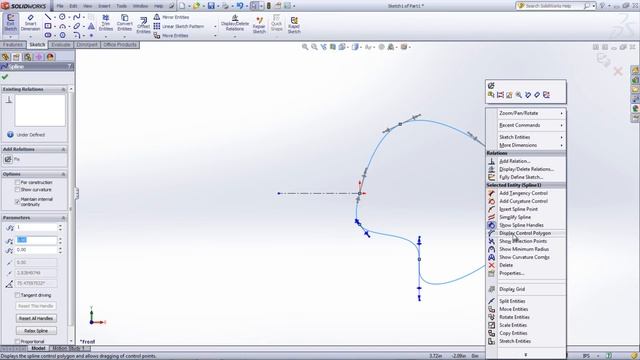Image resolution: width=640 pixels, height=360 pixels.
Task: Click the Repair Sketch icon
Action: [x=259, y=24]
